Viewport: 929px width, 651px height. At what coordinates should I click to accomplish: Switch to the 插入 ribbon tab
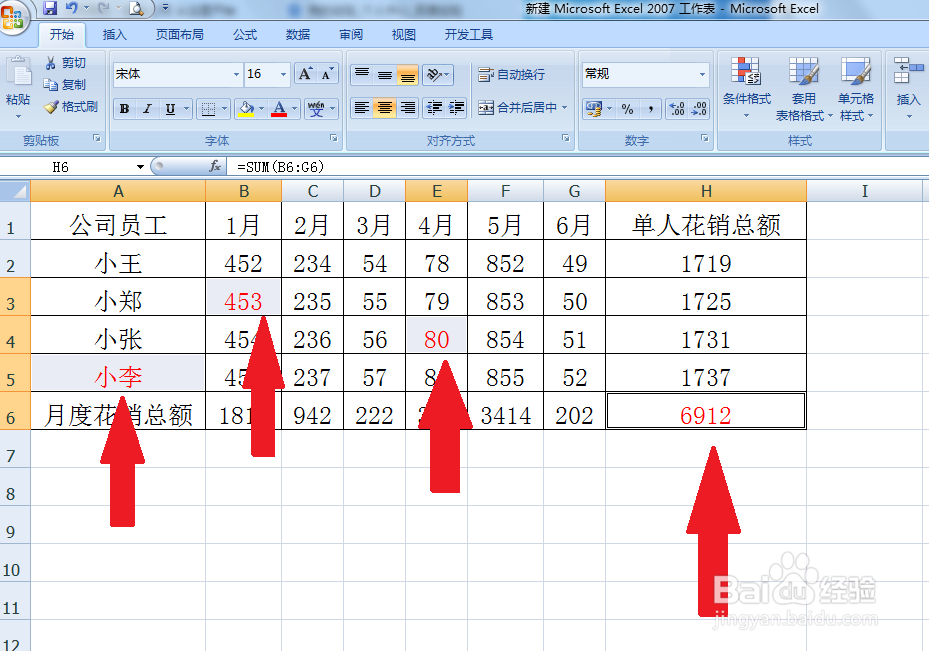pyautogui.click(x=113, y=34)
